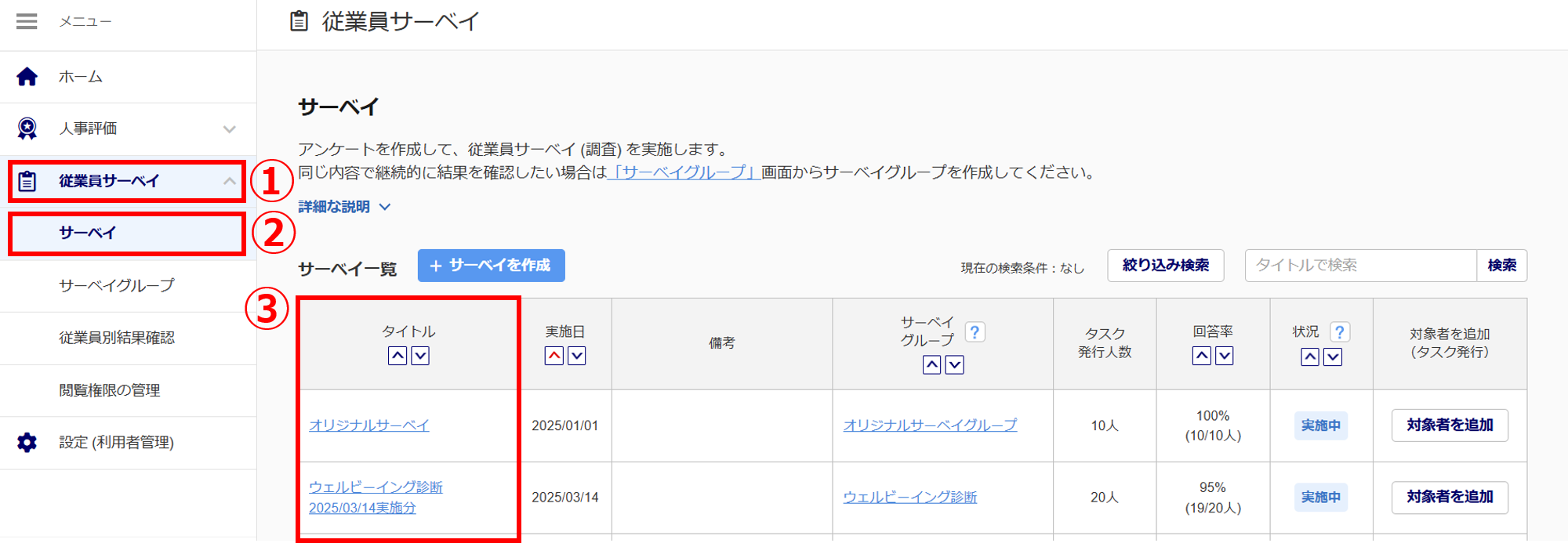Sort 状況 column descending

click(1333, 357)
